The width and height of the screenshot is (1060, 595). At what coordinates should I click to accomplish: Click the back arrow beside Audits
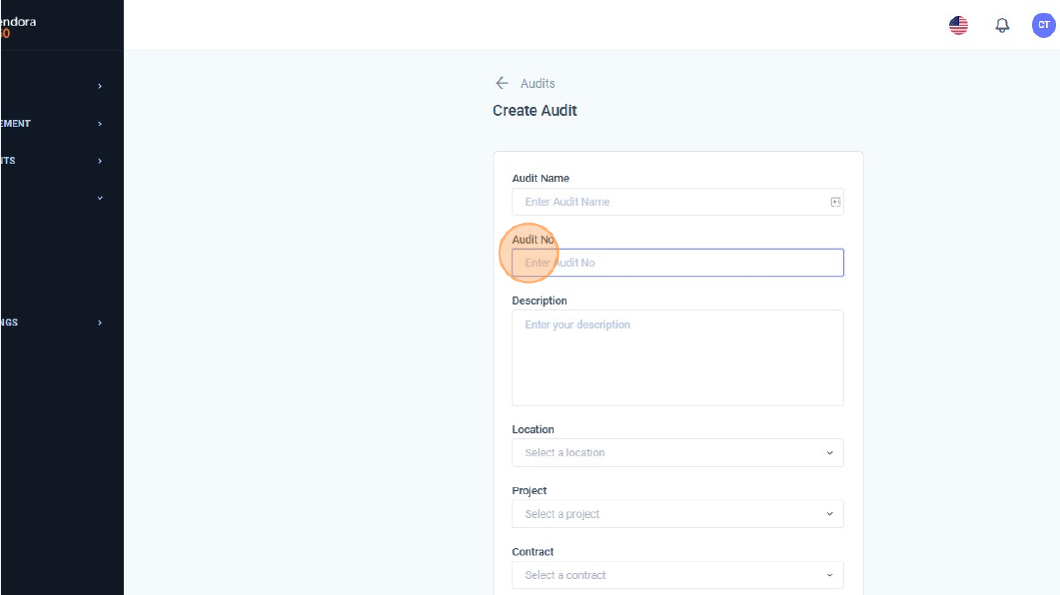coord(502,83)
